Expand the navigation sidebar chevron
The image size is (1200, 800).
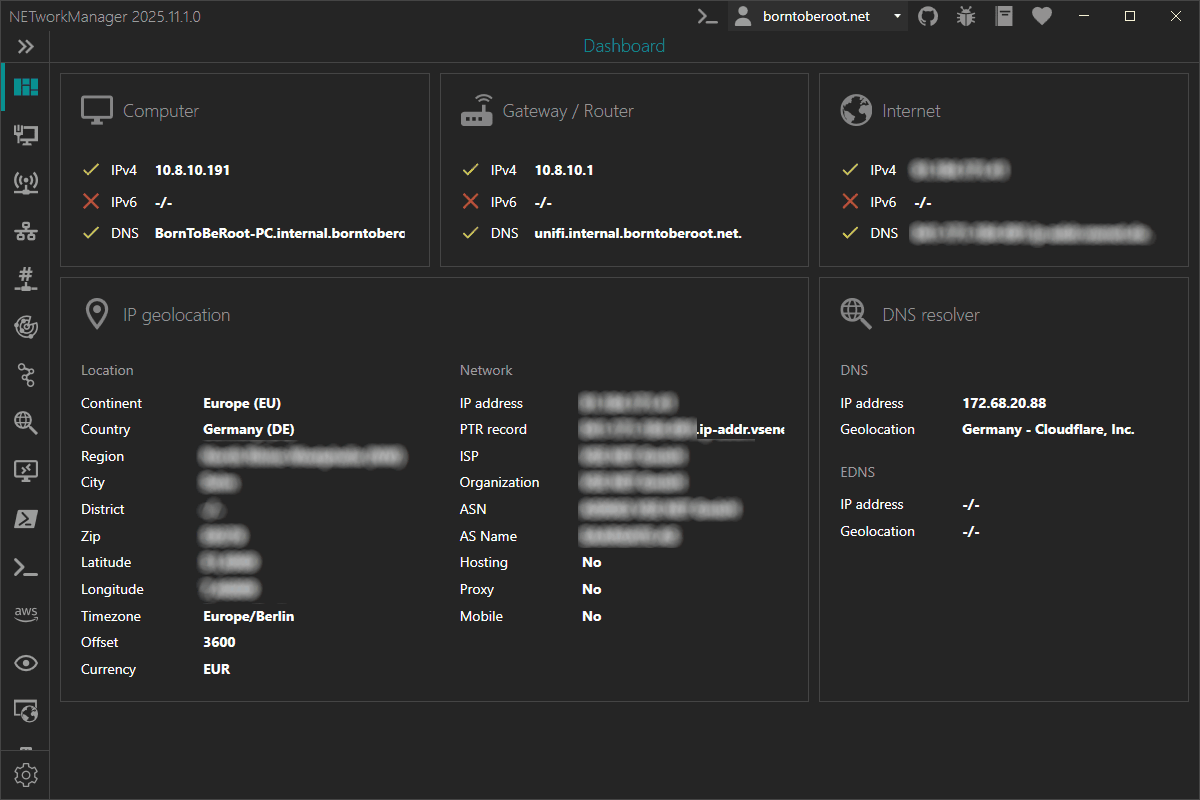[25, 45]
